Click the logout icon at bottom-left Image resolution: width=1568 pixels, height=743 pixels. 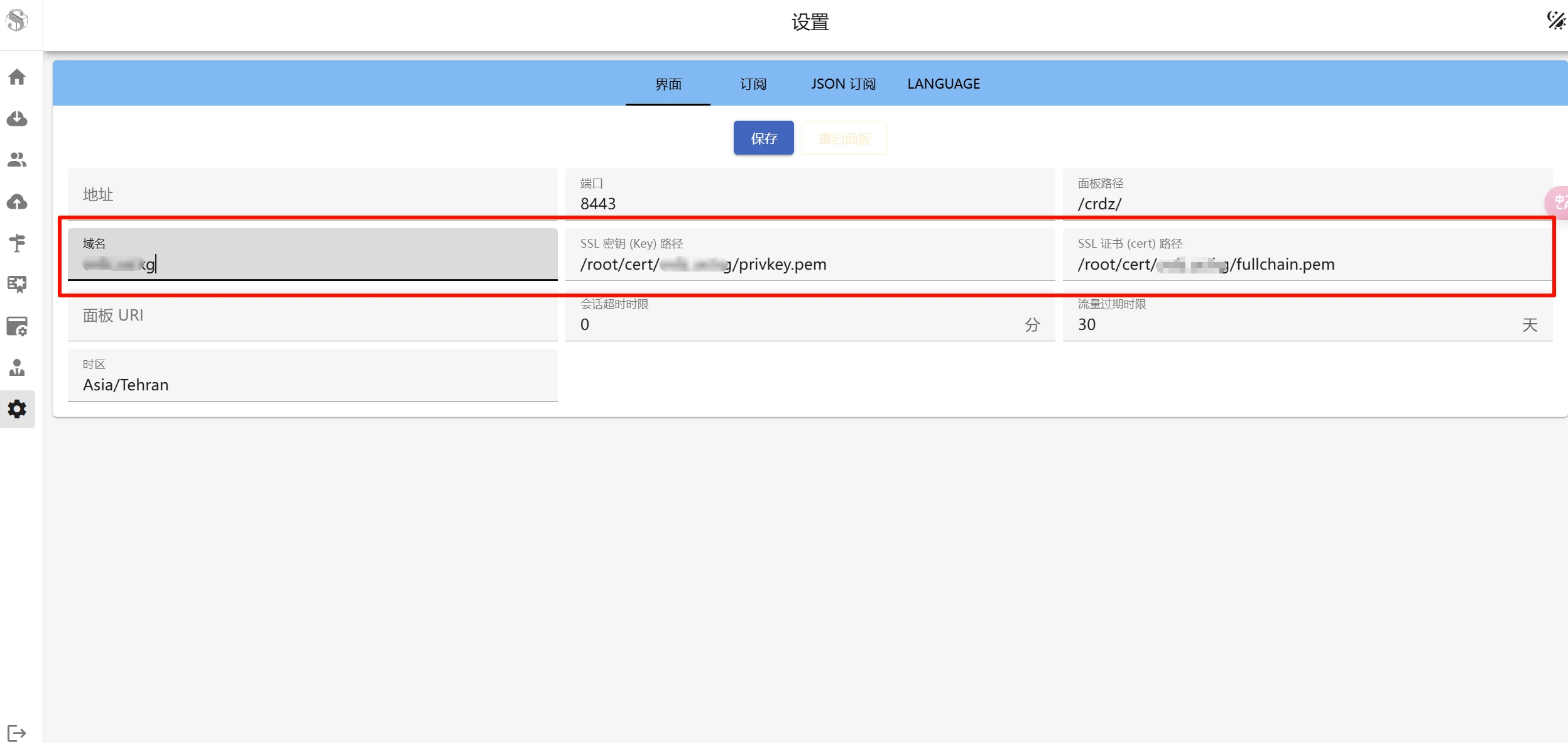point(17,733)
